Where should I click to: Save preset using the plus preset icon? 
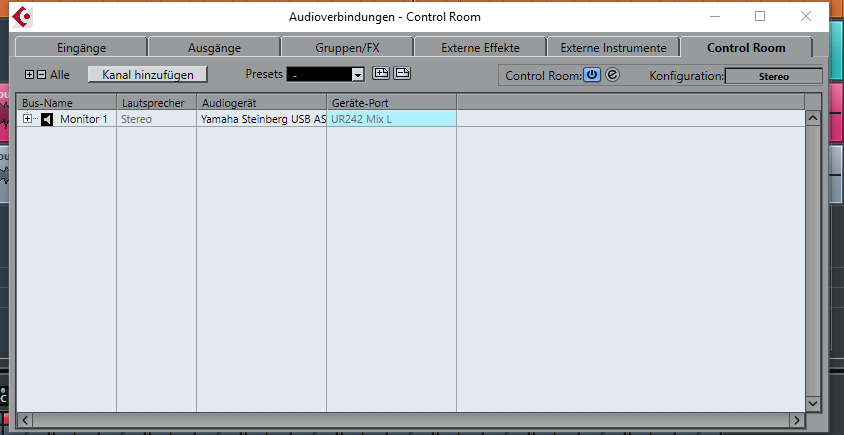click(x=381, y=73)
